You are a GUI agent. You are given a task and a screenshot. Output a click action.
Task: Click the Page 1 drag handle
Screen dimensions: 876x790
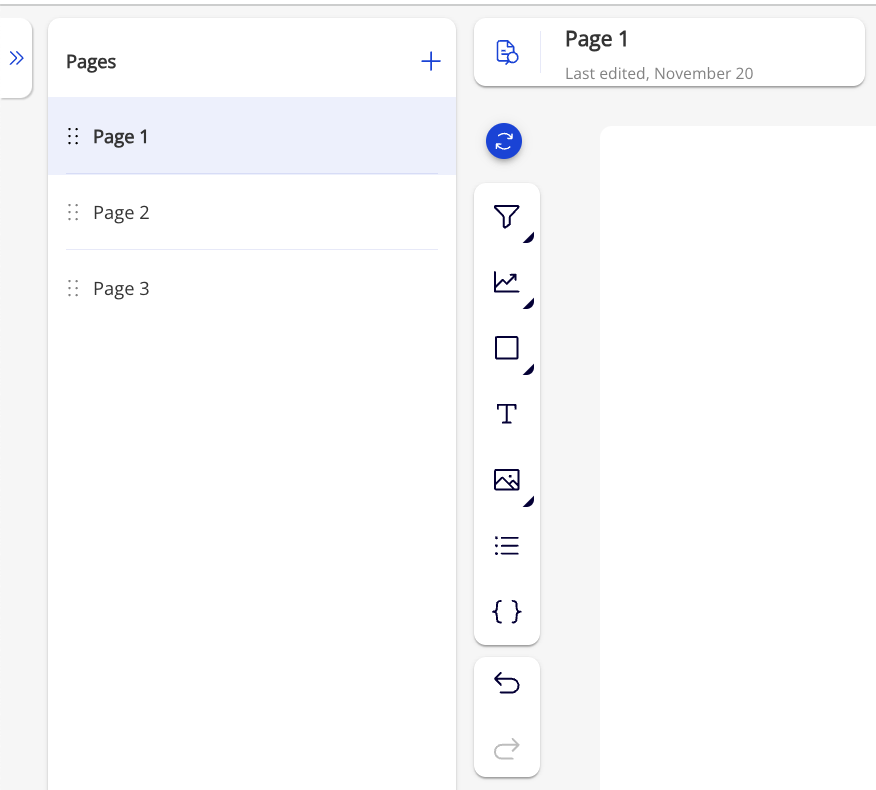point(72,137)
